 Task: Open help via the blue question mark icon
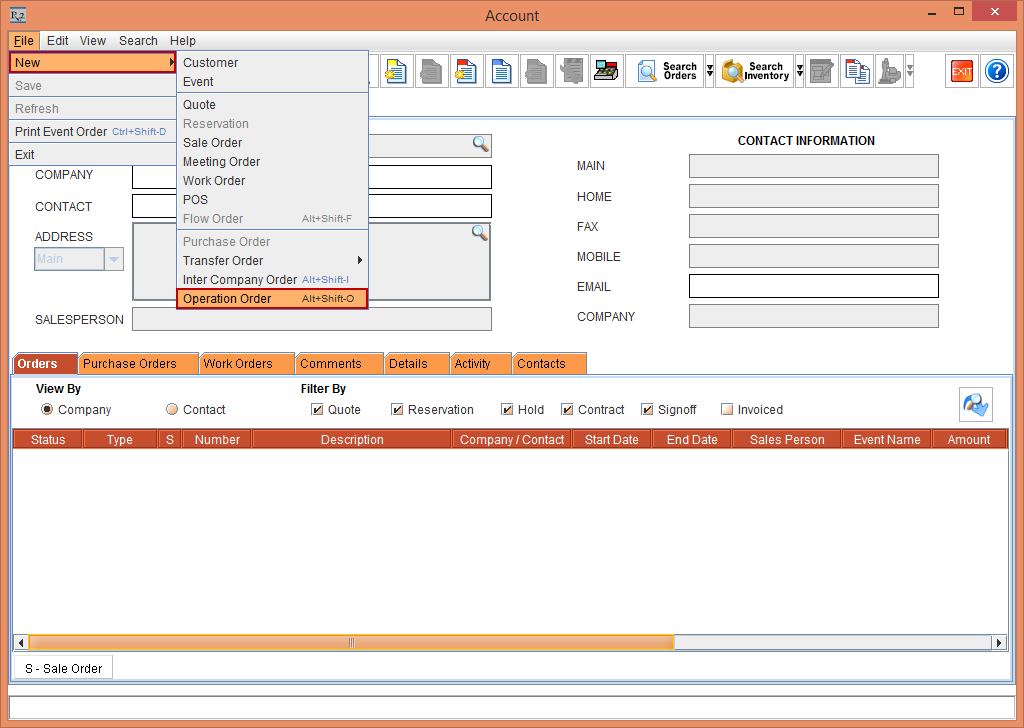pos(996,71)
